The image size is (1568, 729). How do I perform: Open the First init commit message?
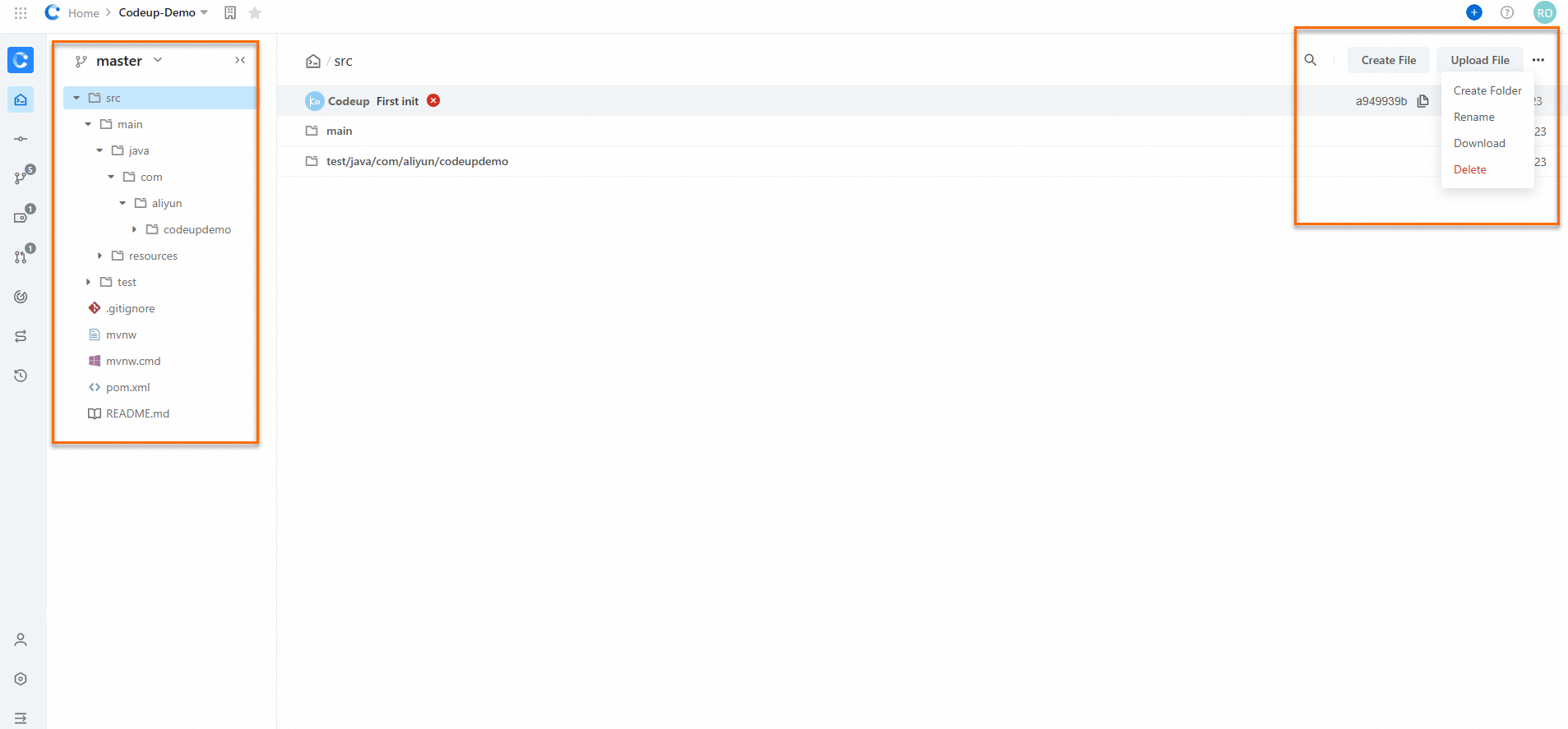pyautogui.click(x=397, y=101)
